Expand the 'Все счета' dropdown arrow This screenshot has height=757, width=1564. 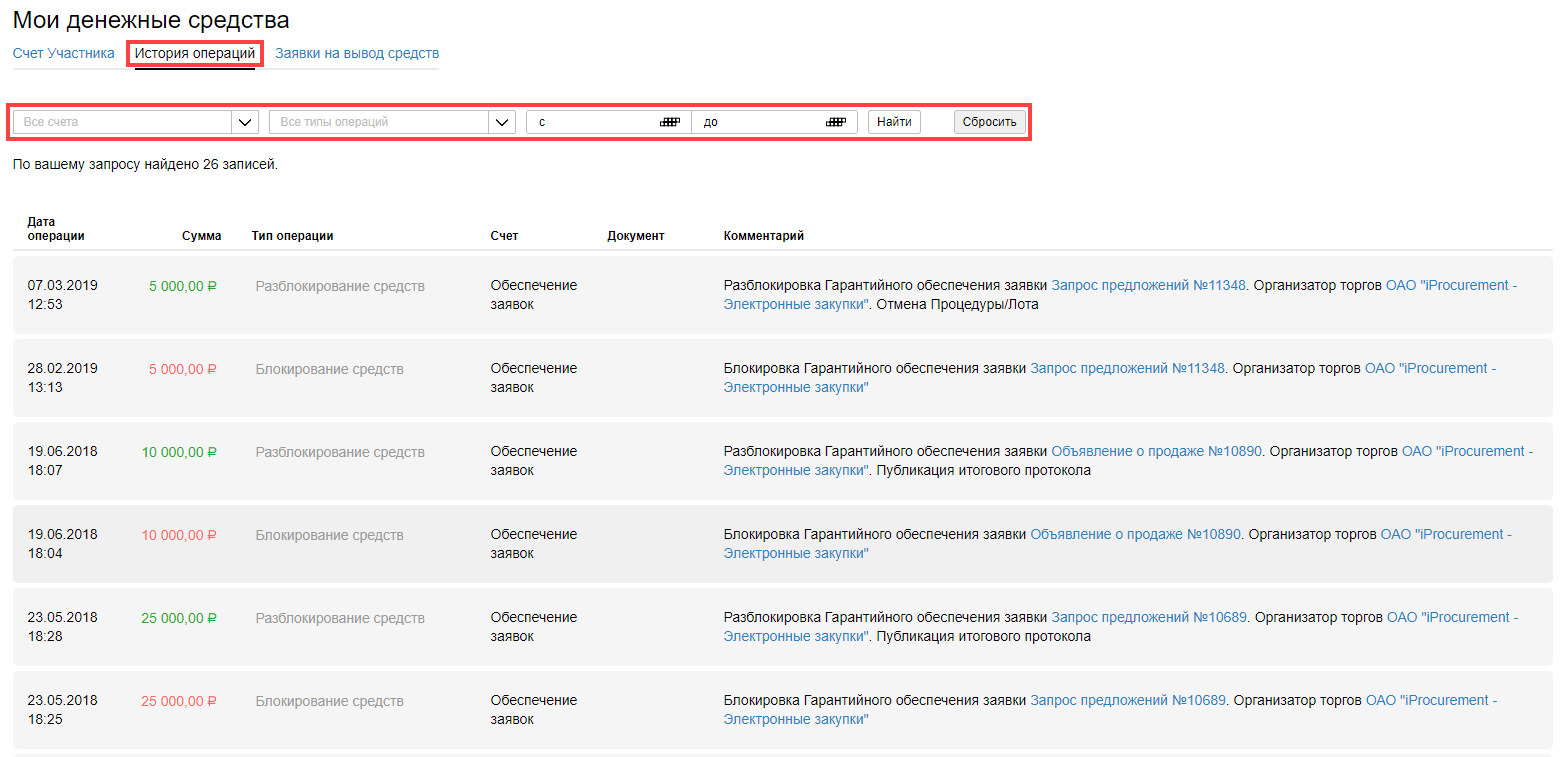(x=245, y=122)
